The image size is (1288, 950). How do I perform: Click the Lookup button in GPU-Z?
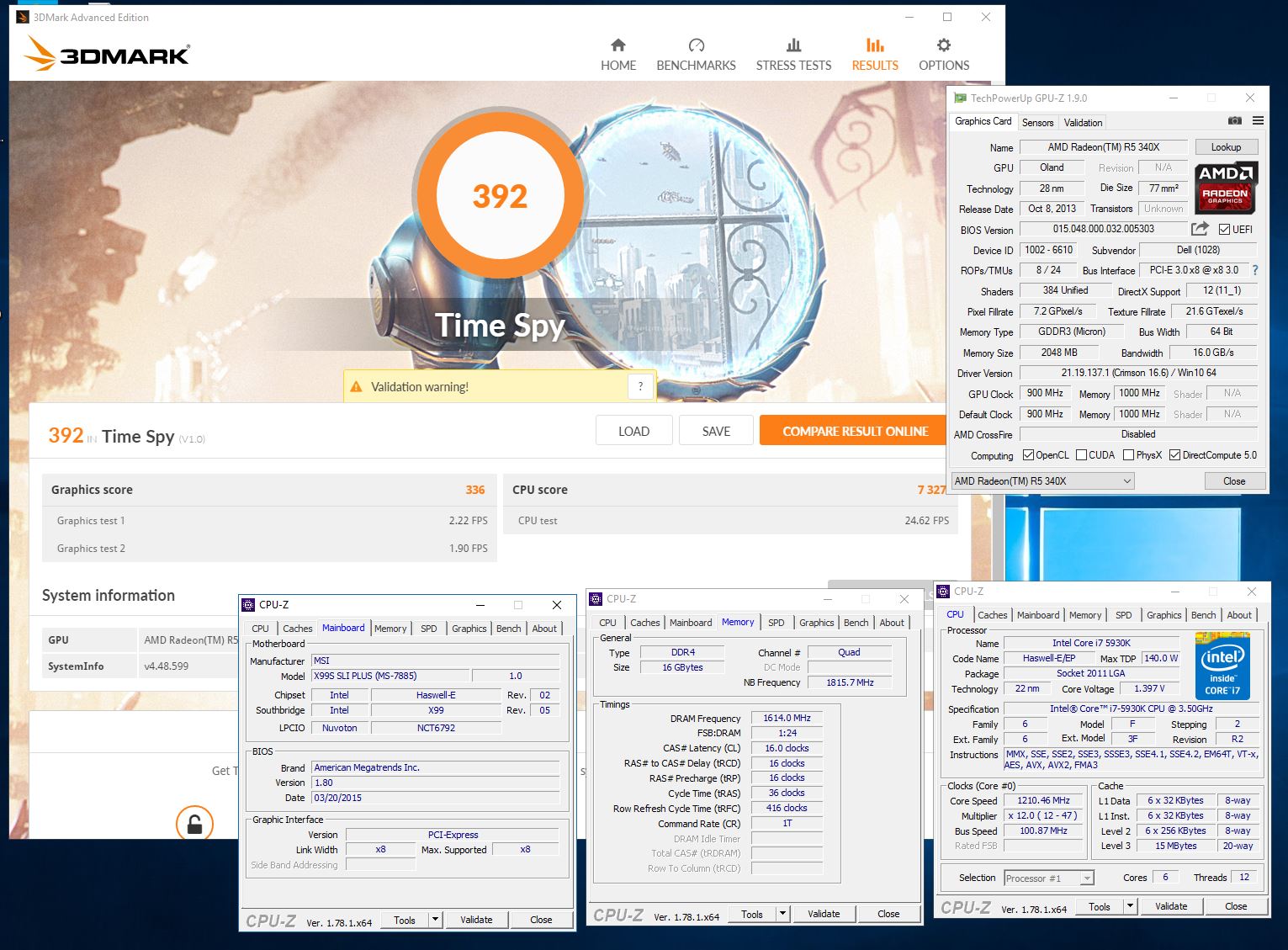[x=1227, y=147]
